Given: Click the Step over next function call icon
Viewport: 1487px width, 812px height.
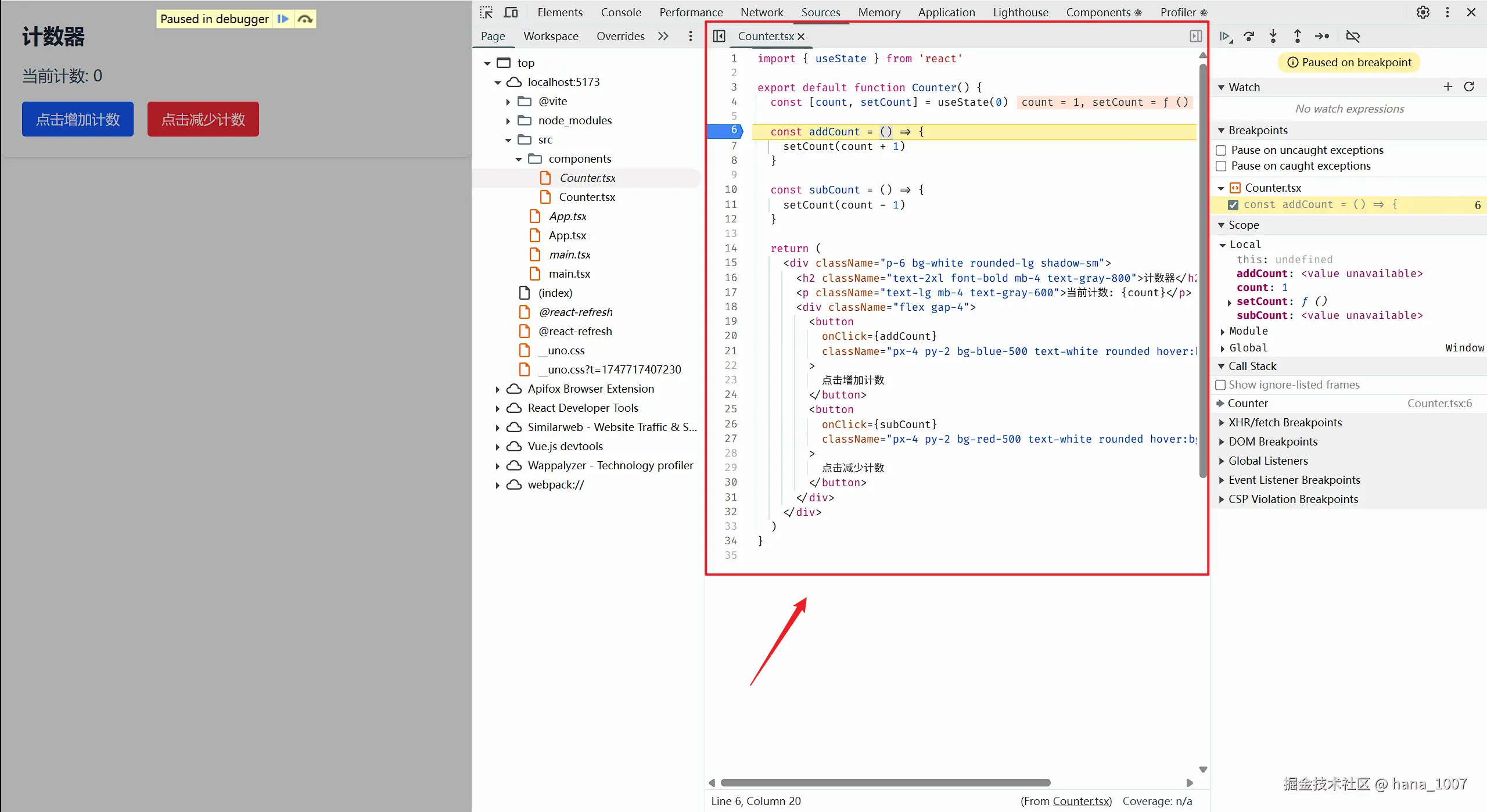Looking at the screenshot, I should pyautogui.click(x=1249, y=36).
